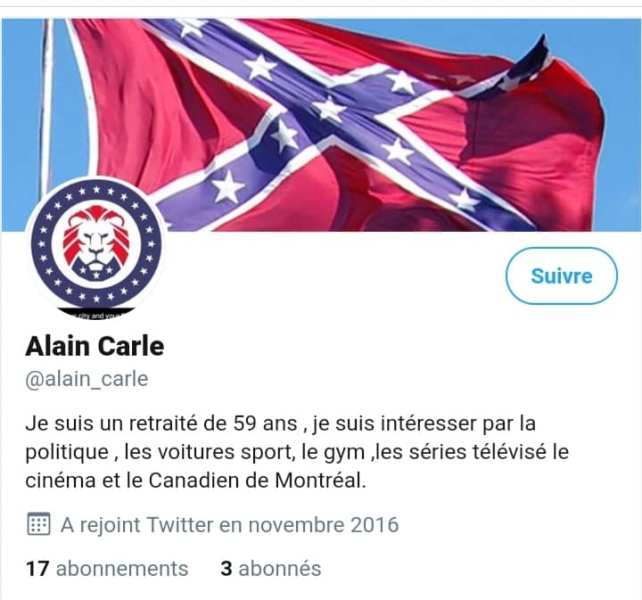Click the word "politique" in the bio
The height and width of the screenshot is (600, 642).
click(x=67, y=453)
